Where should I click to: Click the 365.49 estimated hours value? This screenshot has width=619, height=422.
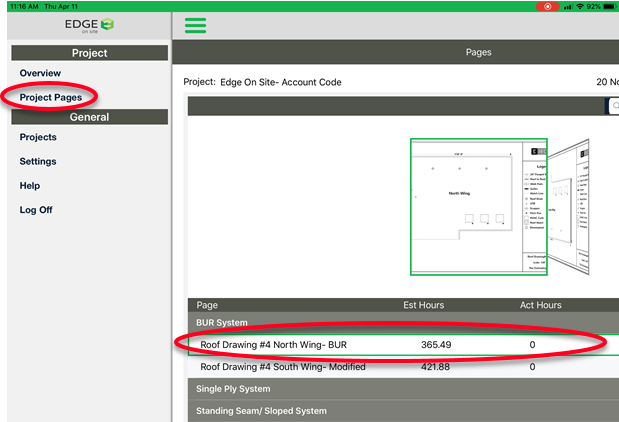(x=436, y=345)
